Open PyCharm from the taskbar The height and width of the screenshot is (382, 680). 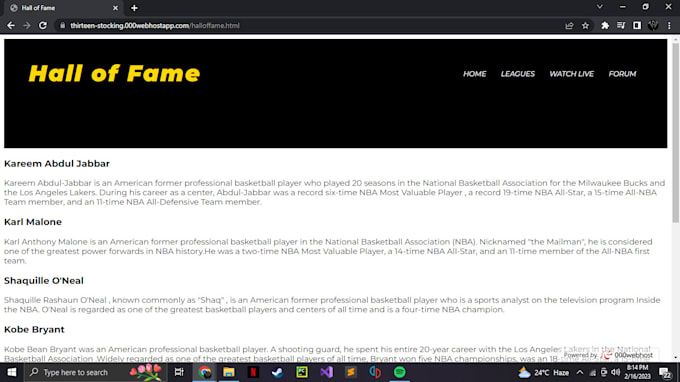click(302, 372)
